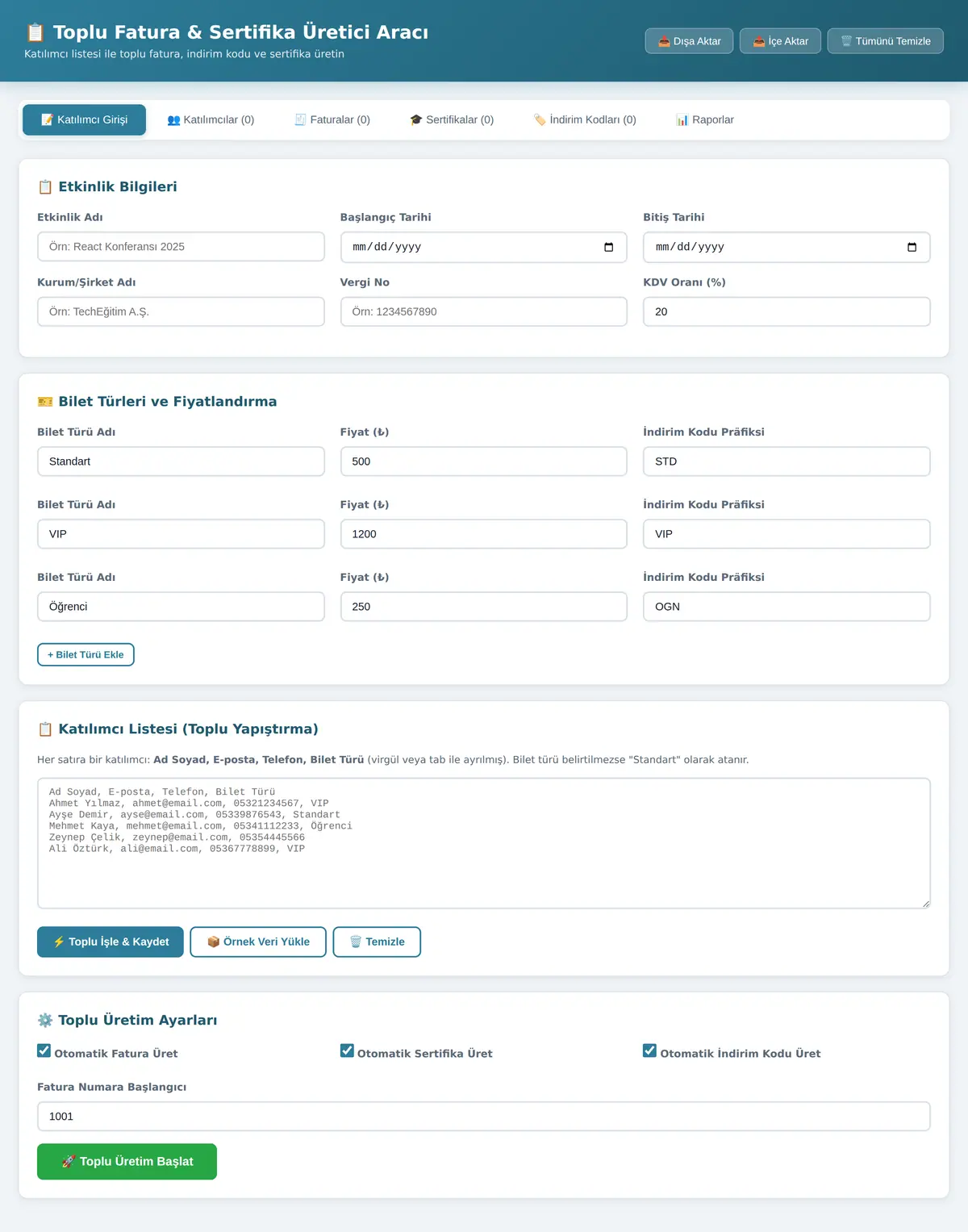This screenshot has width=968, height=1232.
Task: Click the Bitiş Tarihi date field
Action: pyautogui.click(x=786, y=247)
